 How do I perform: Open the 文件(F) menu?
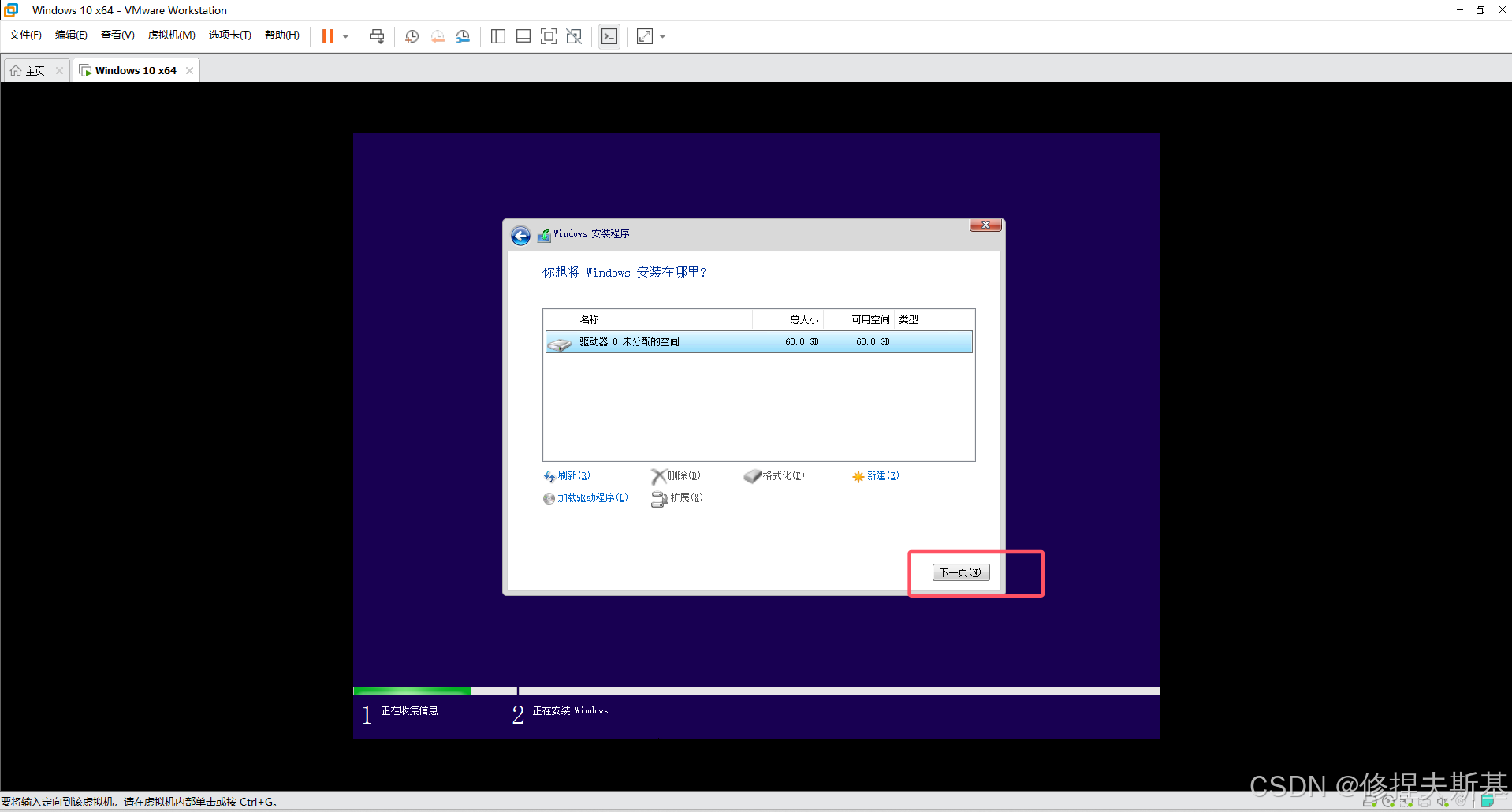(x=26, y=35)
